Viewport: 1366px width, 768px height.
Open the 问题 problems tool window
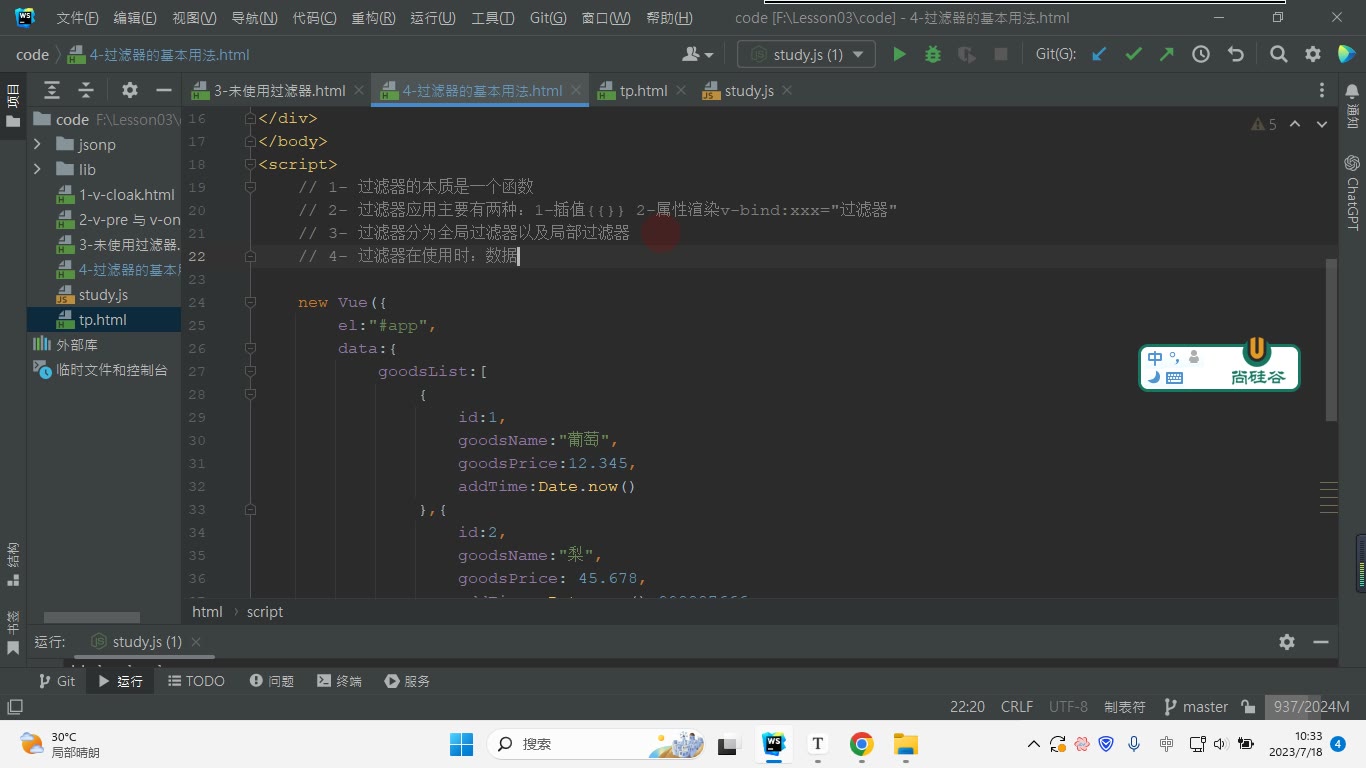click(272, 681)
